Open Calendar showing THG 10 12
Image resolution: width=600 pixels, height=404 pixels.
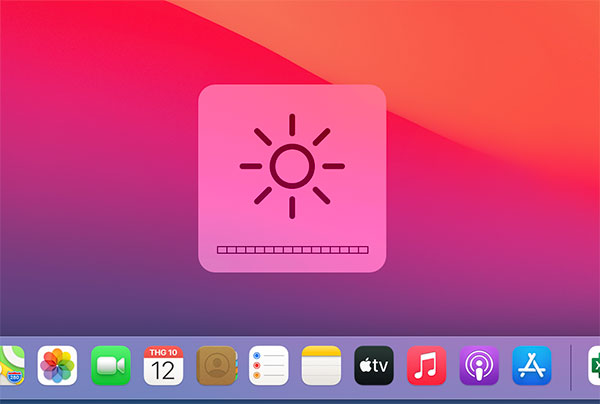point(163,365)
